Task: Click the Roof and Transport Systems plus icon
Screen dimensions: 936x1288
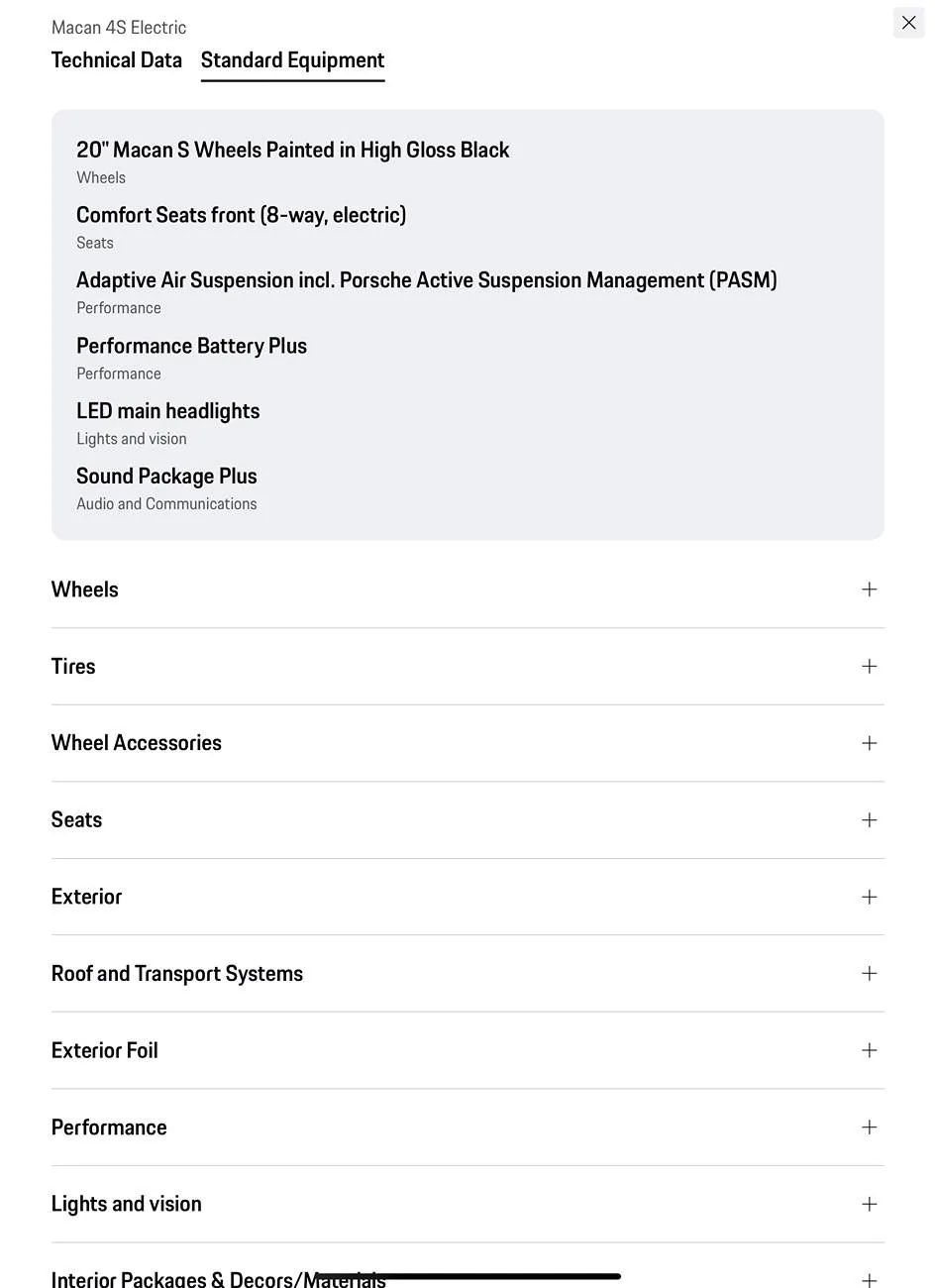Action: [869, 974]
